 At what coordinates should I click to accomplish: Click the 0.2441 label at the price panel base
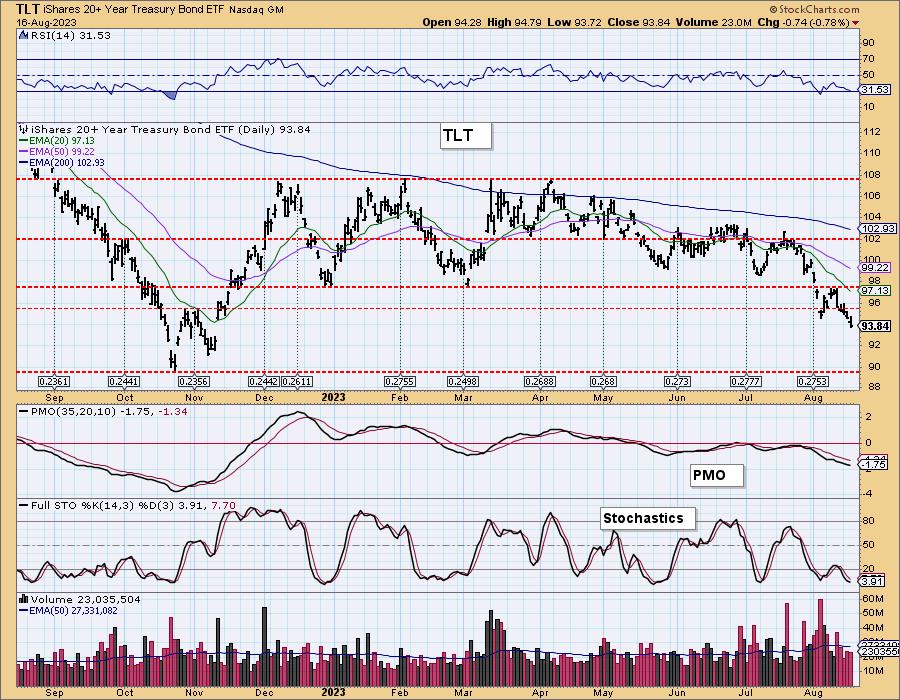coord(124,382)
